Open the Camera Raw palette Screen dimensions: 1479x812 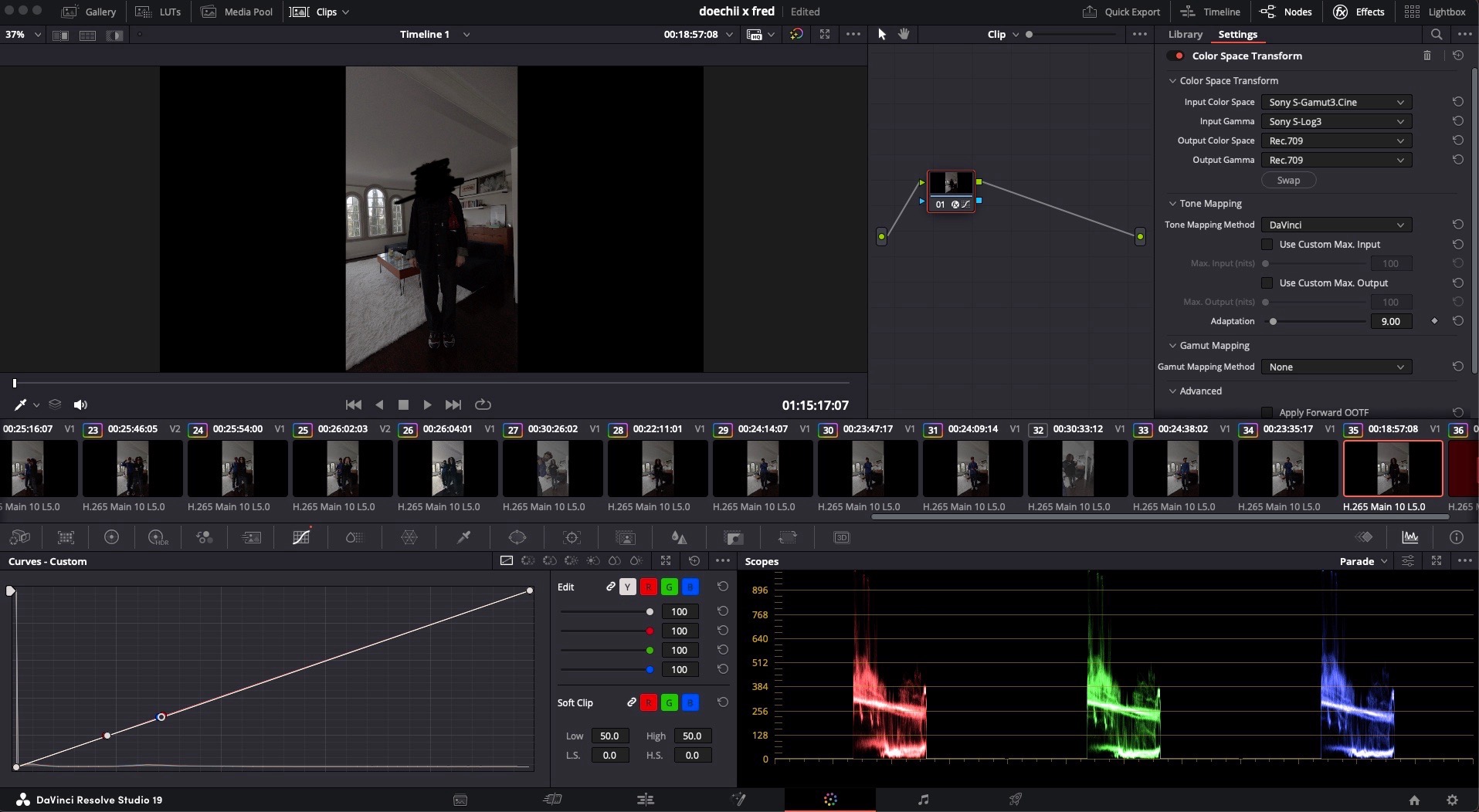point(20,537)
